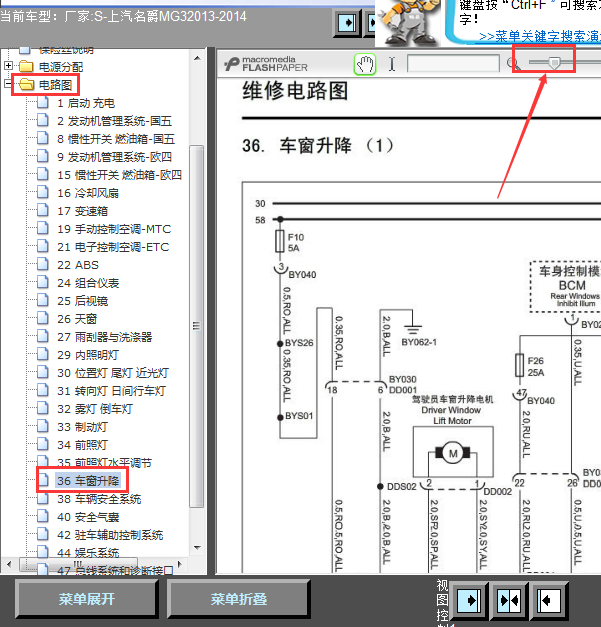Click the zoom slider thumb
This screenshot has height=627, width=601.
click(x=554, y=63)
